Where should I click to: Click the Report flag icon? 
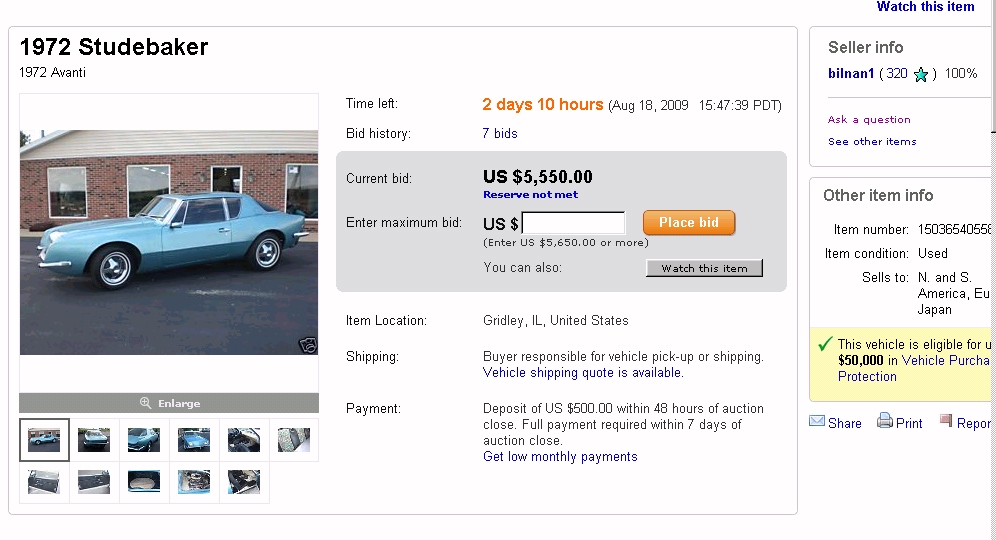946,422
